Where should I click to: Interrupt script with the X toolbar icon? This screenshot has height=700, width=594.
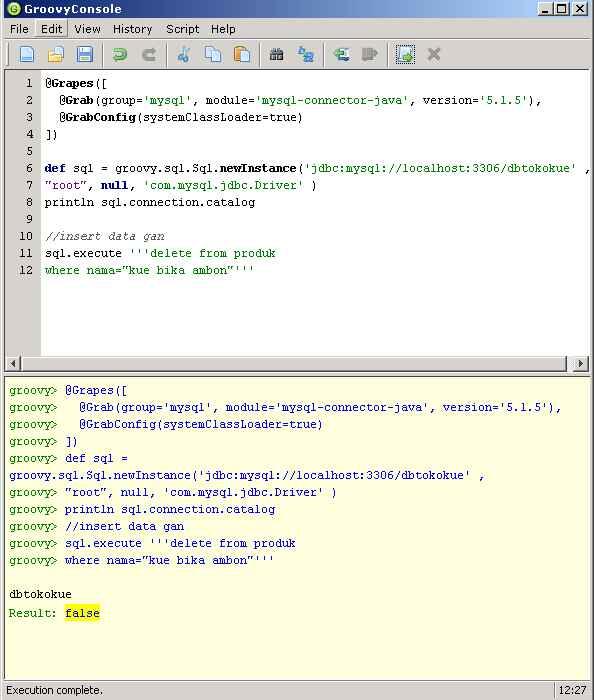coord(434,54)
